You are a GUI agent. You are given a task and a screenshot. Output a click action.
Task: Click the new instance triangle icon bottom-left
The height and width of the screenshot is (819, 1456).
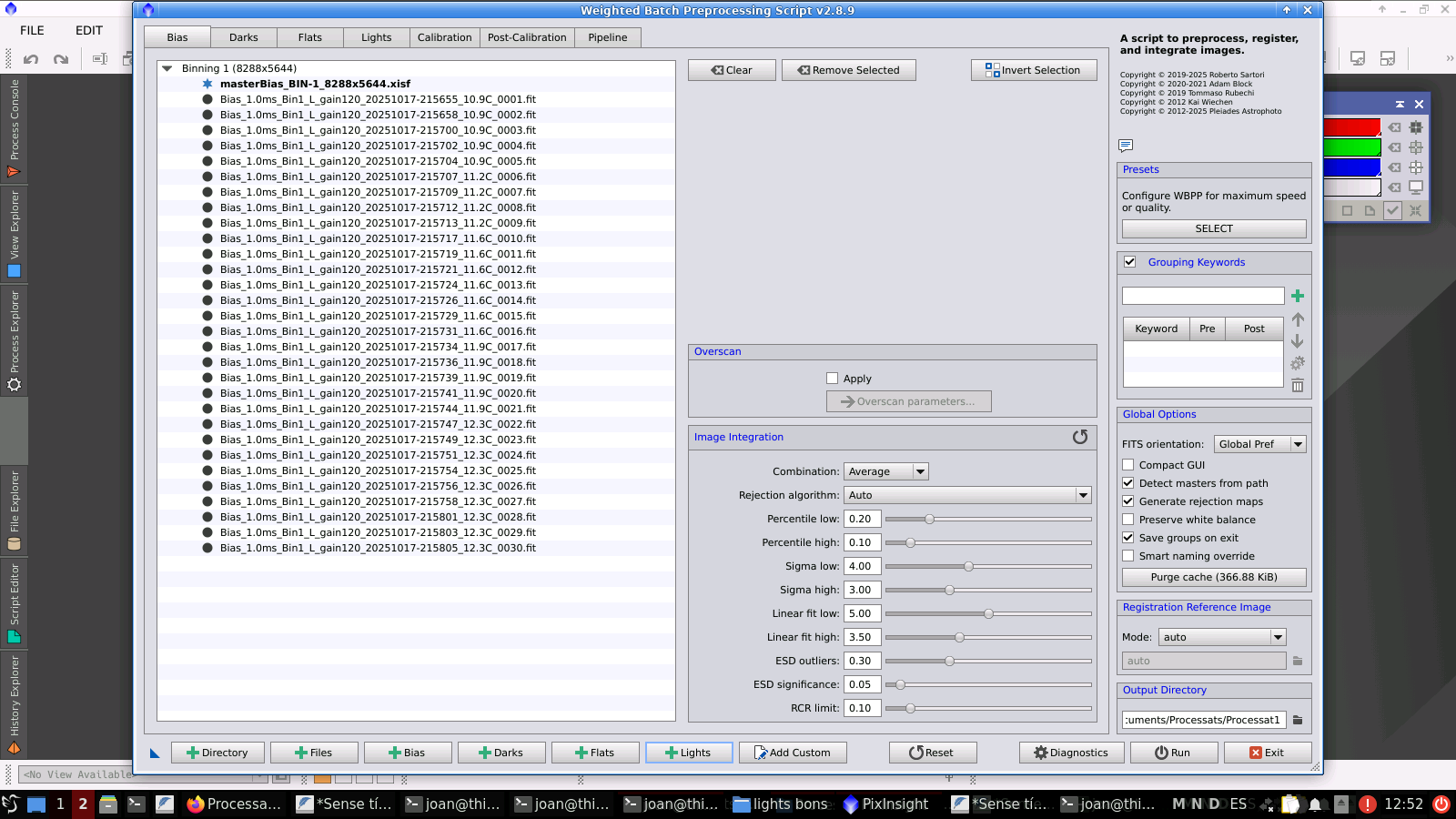tap(155, 753)
